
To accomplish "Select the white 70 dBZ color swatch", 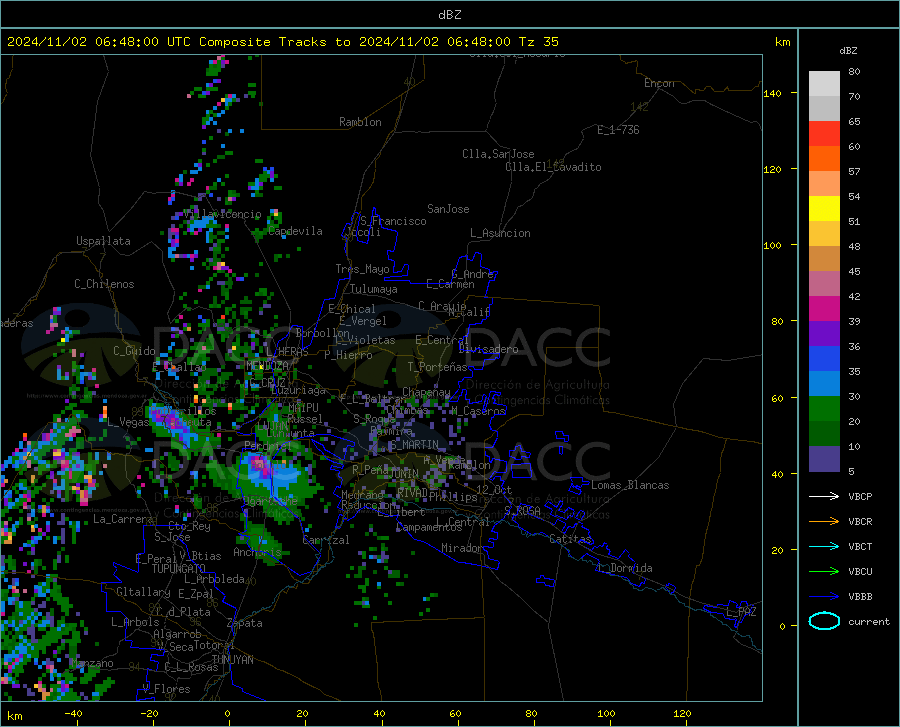I will point(824,84).
